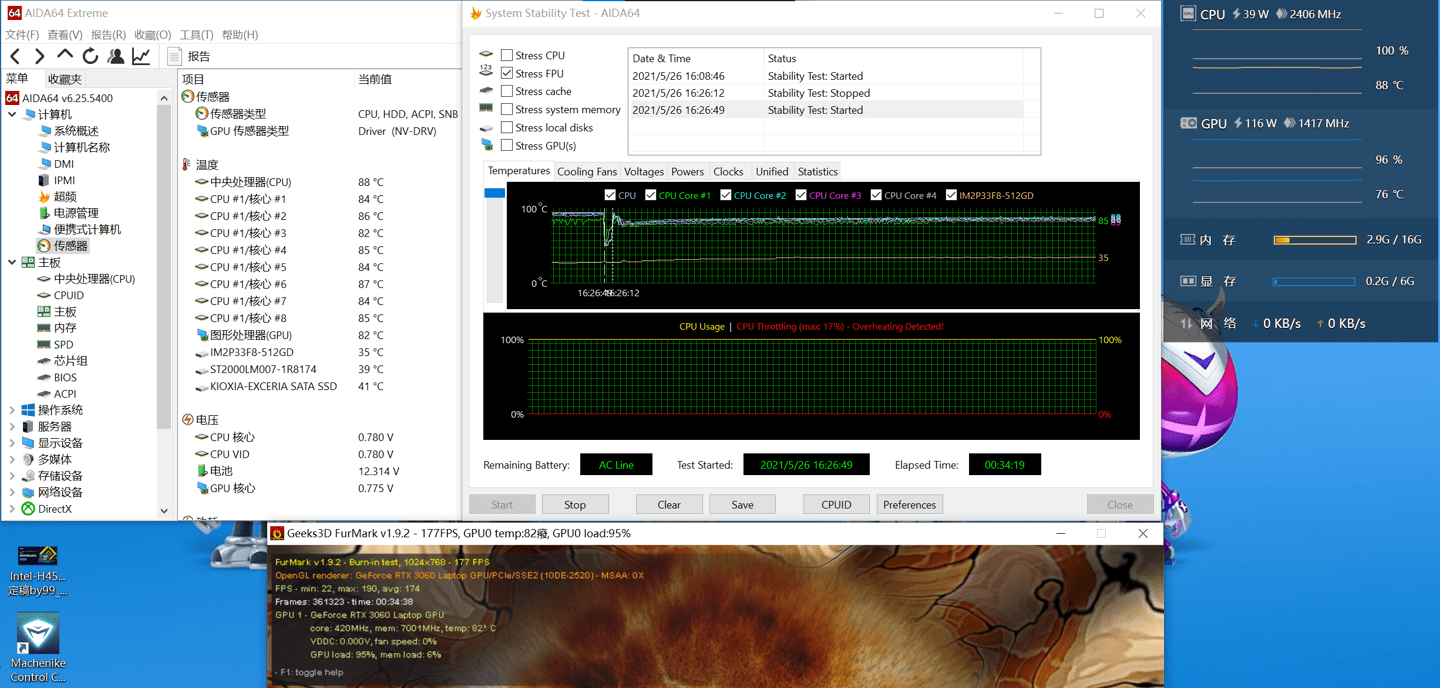Uncheck the Stress FPU checkbox
This screenshot has width=1440, height=688.
[x=507, y=74]
